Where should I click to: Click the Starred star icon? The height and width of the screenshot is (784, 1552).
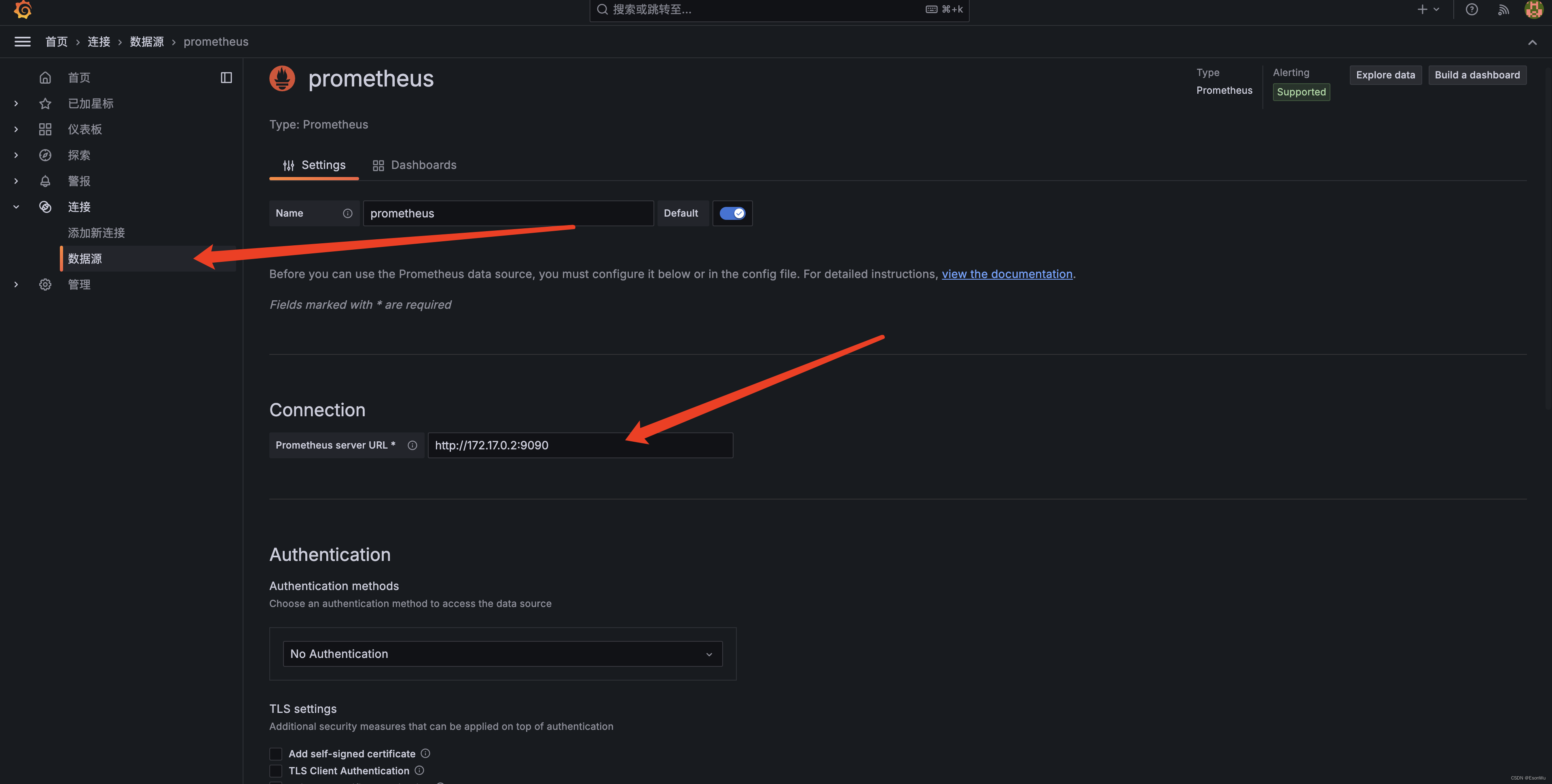pyautogui.click(x=45, y=103)
